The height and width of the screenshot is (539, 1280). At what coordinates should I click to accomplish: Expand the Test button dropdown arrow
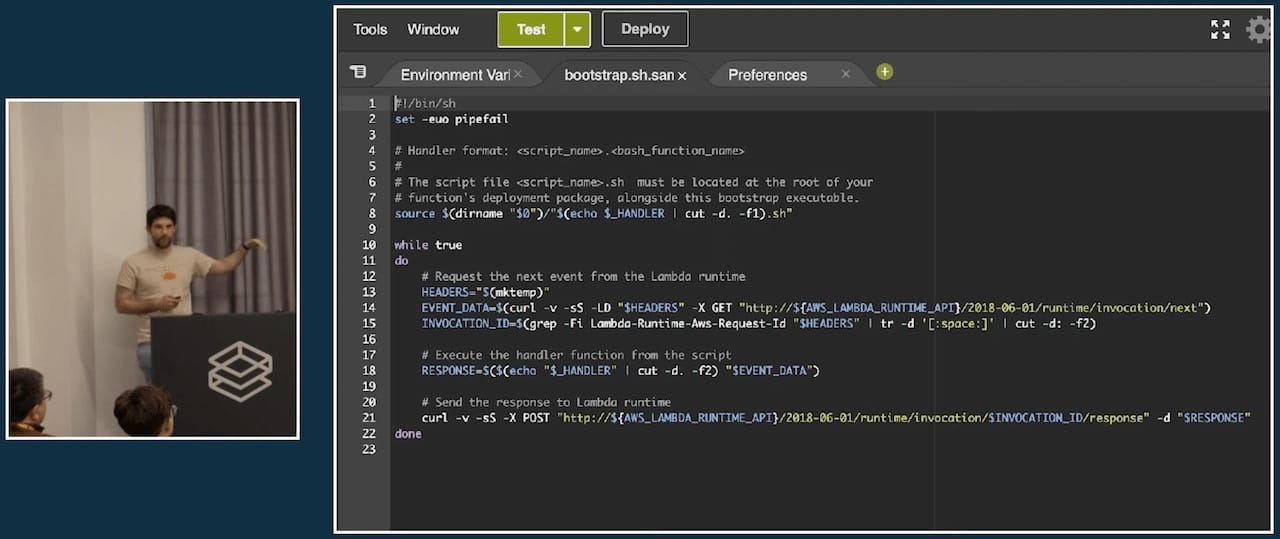pos(577,30)
